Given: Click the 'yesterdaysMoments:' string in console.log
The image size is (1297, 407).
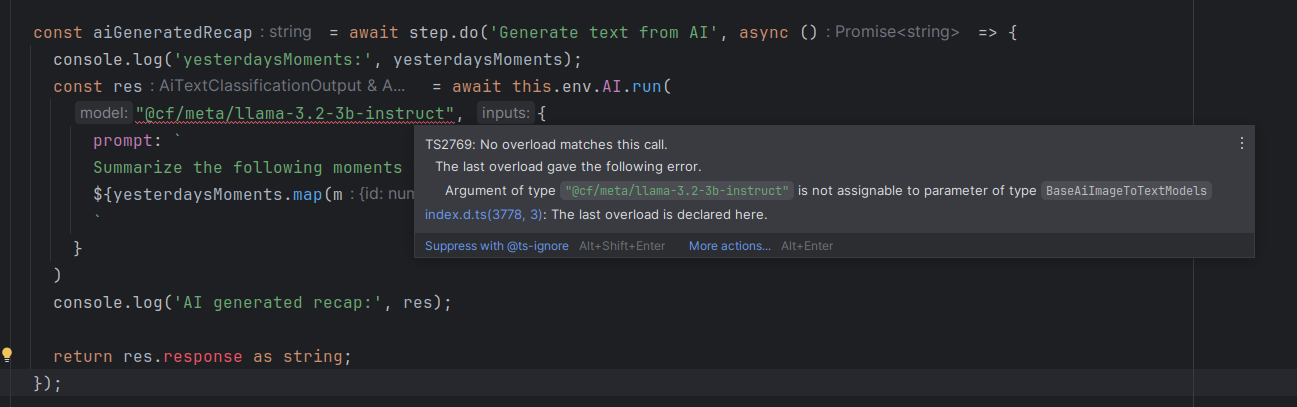Looking at the screenshot, I should [x=273, y=59].
